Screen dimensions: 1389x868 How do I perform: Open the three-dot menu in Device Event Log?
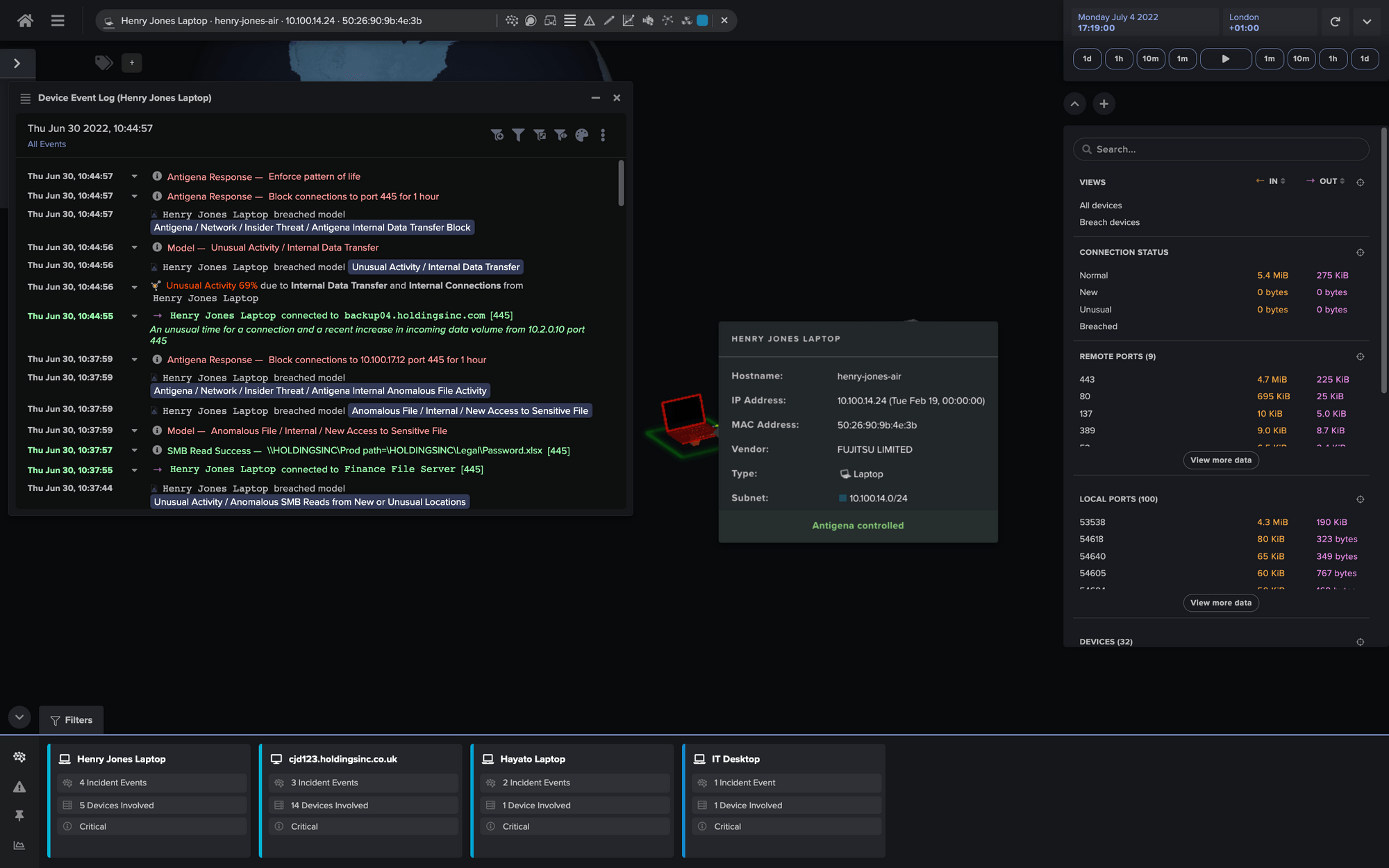[x=603, y=135]
